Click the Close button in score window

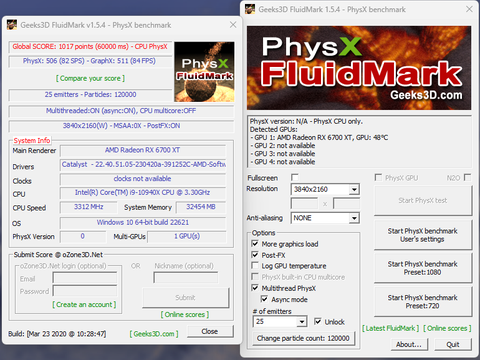coord(210,331)
